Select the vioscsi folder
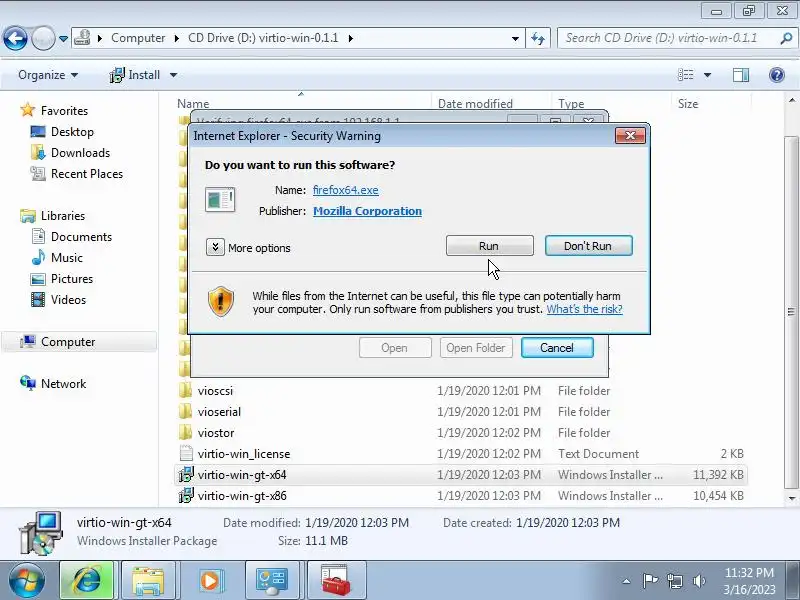This screenshot has width=800, height=600. point(215,391)
